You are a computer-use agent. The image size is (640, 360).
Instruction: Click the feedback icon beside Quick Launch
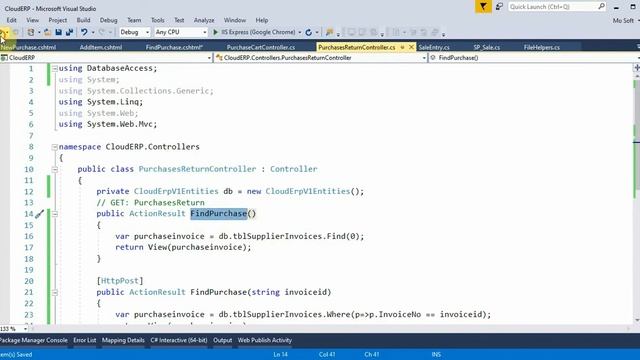coord(499,7)
